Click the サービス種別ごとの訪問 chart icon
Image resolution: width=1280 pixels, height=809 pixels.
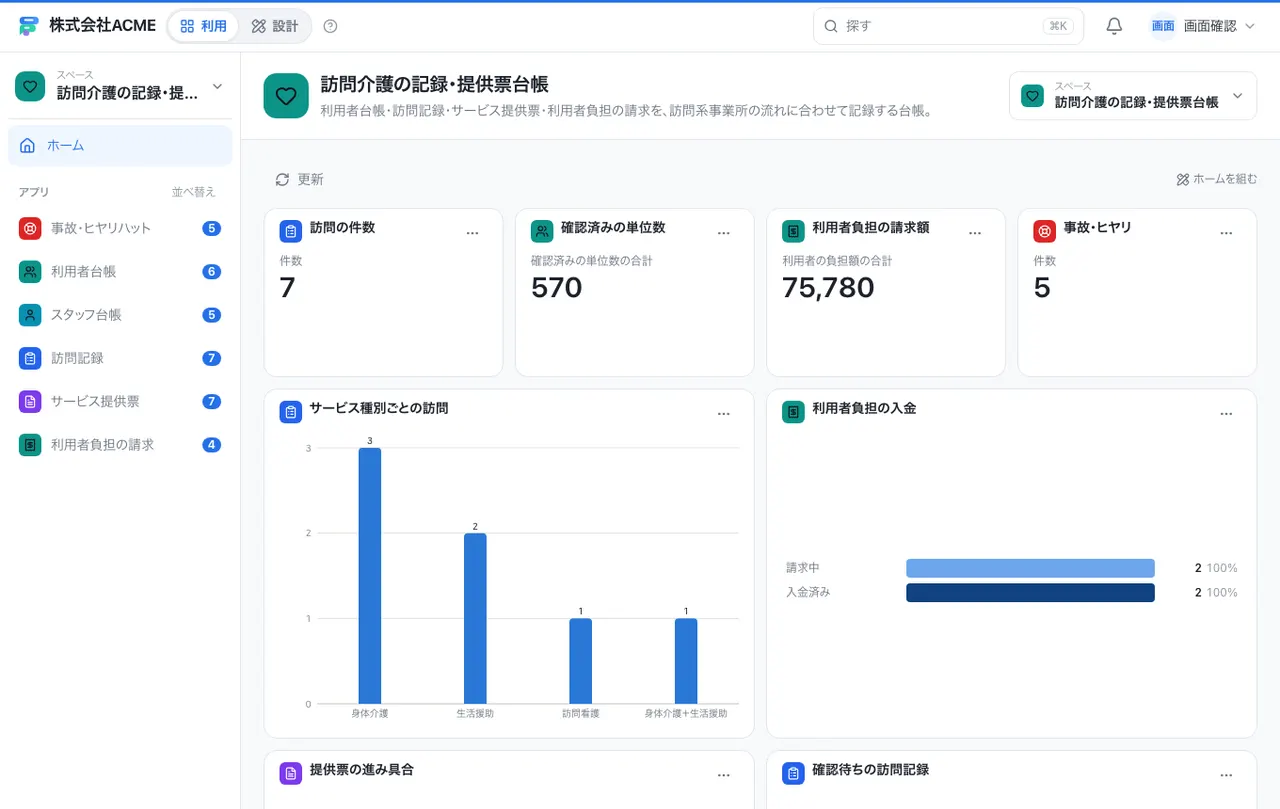click(291, 412)
